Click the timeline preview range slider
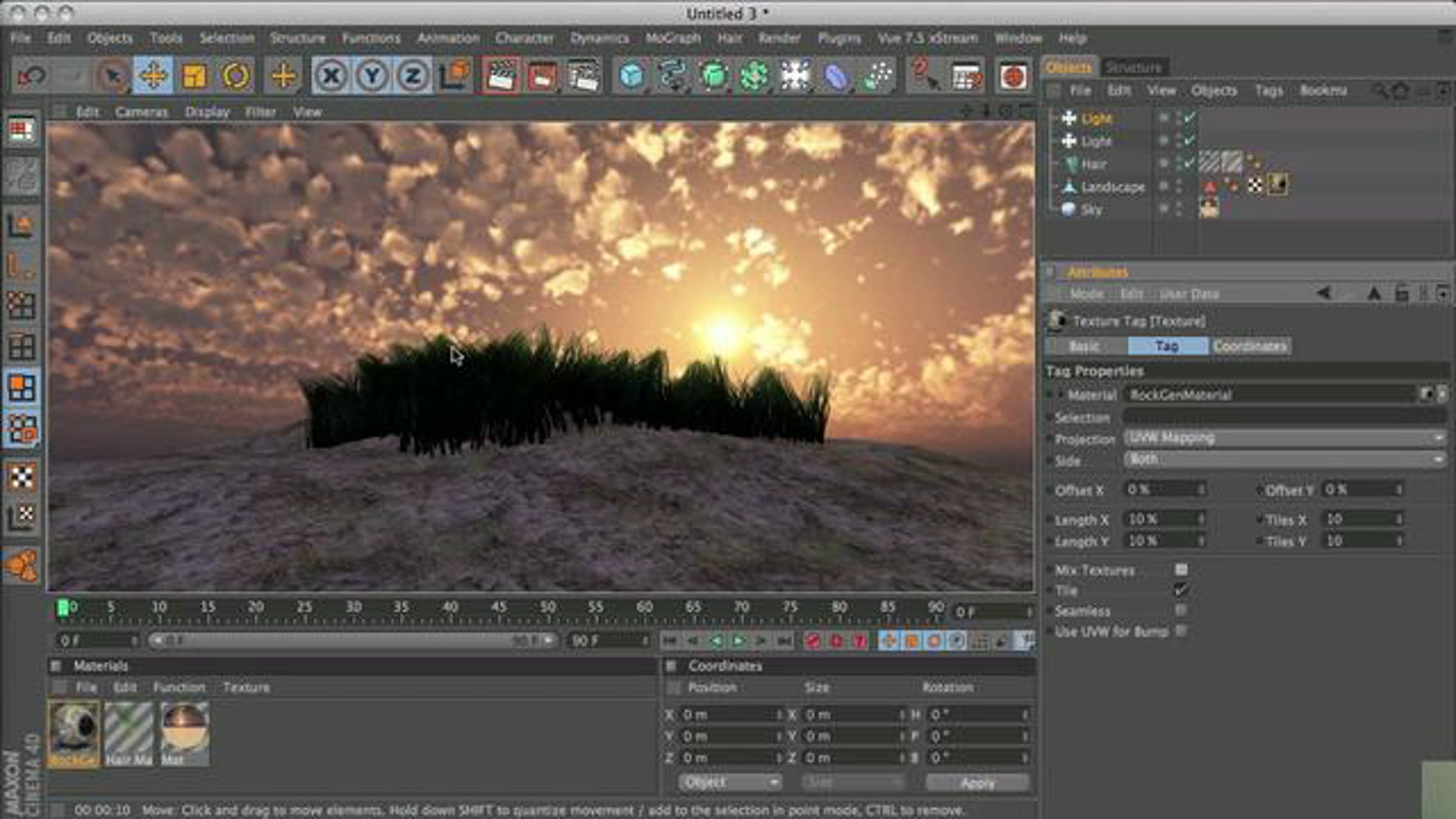Screen dimensions: 1456x819 click(352, 641)
